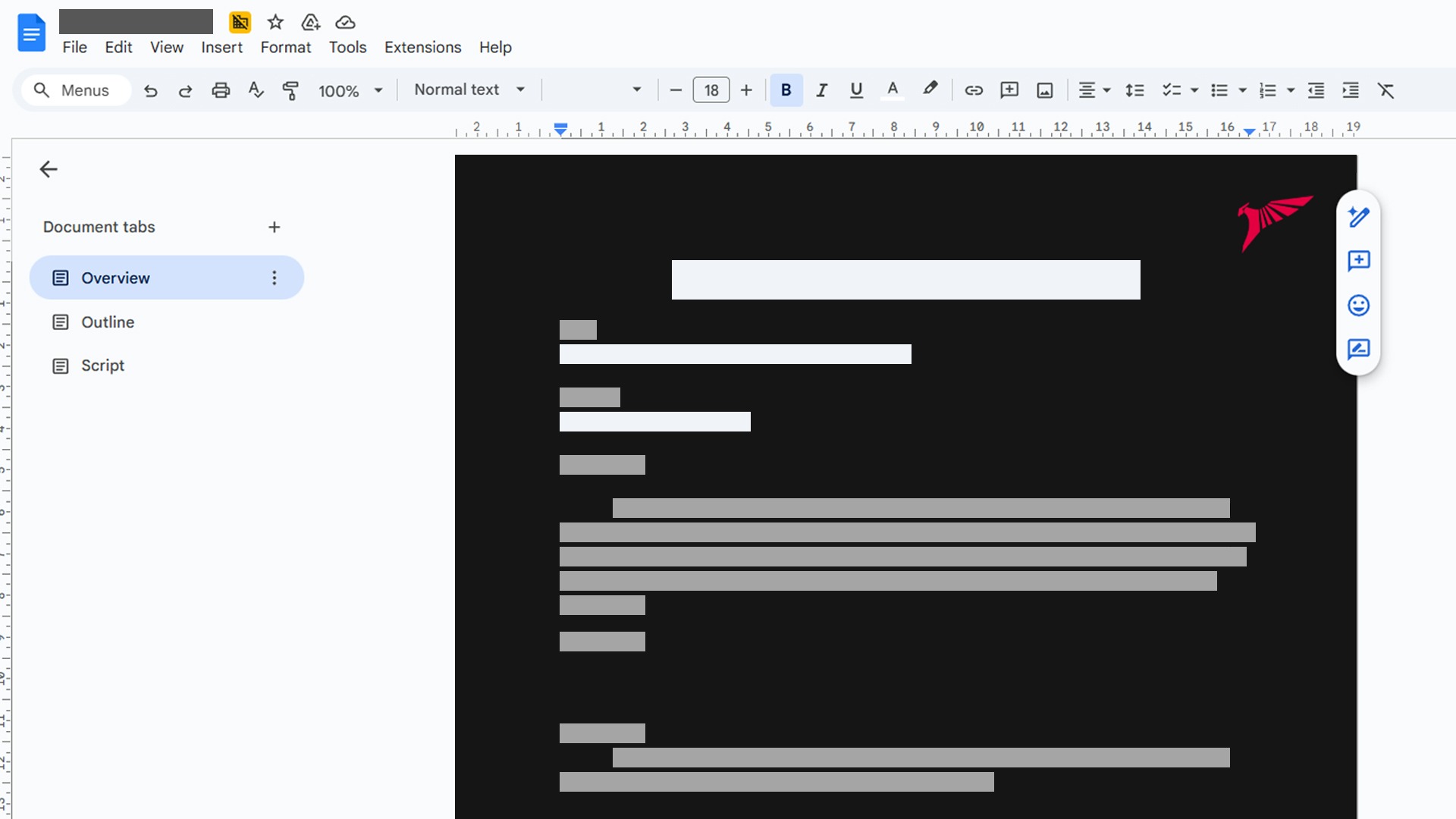Run spelling and grammar check
This screenshot has width=1456, height=819.
click(x=256, y=90)
